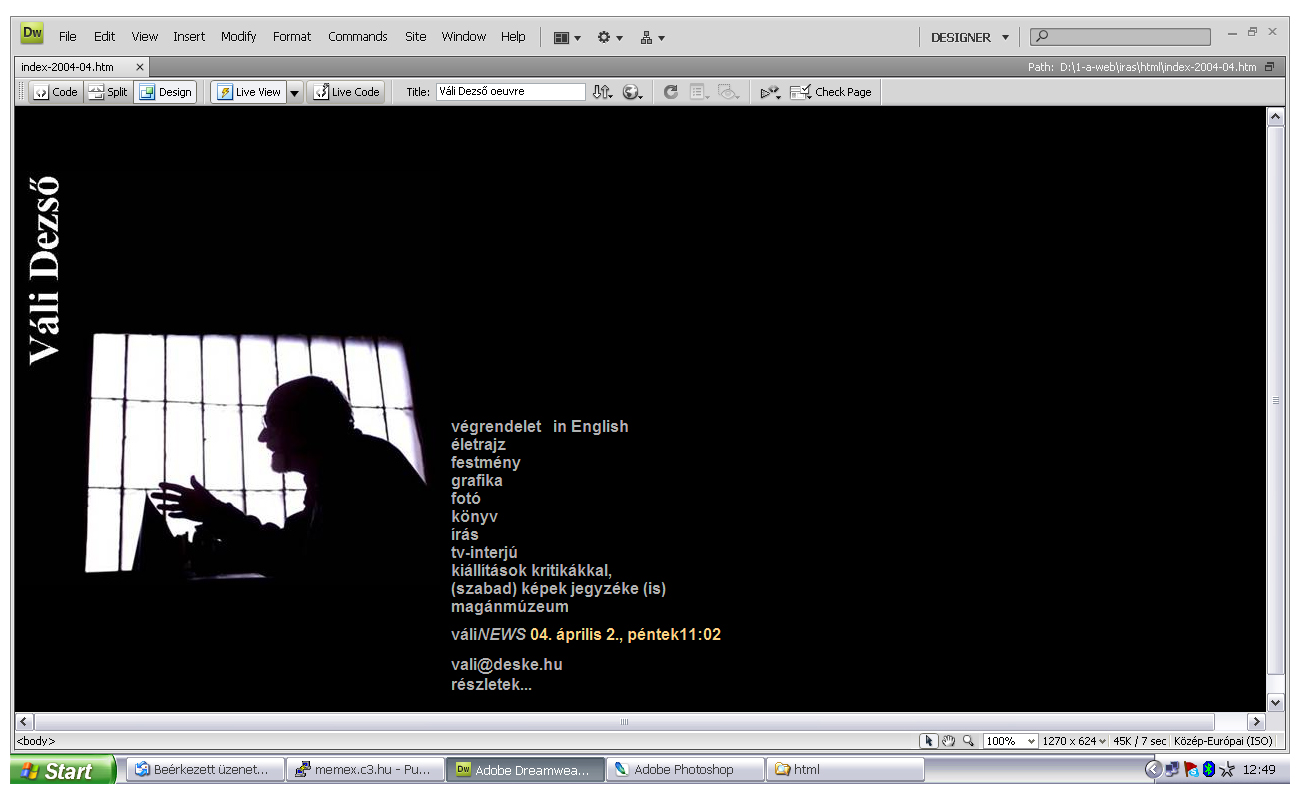Open the Window menu

pyautogui.click(x=464, y=37)
